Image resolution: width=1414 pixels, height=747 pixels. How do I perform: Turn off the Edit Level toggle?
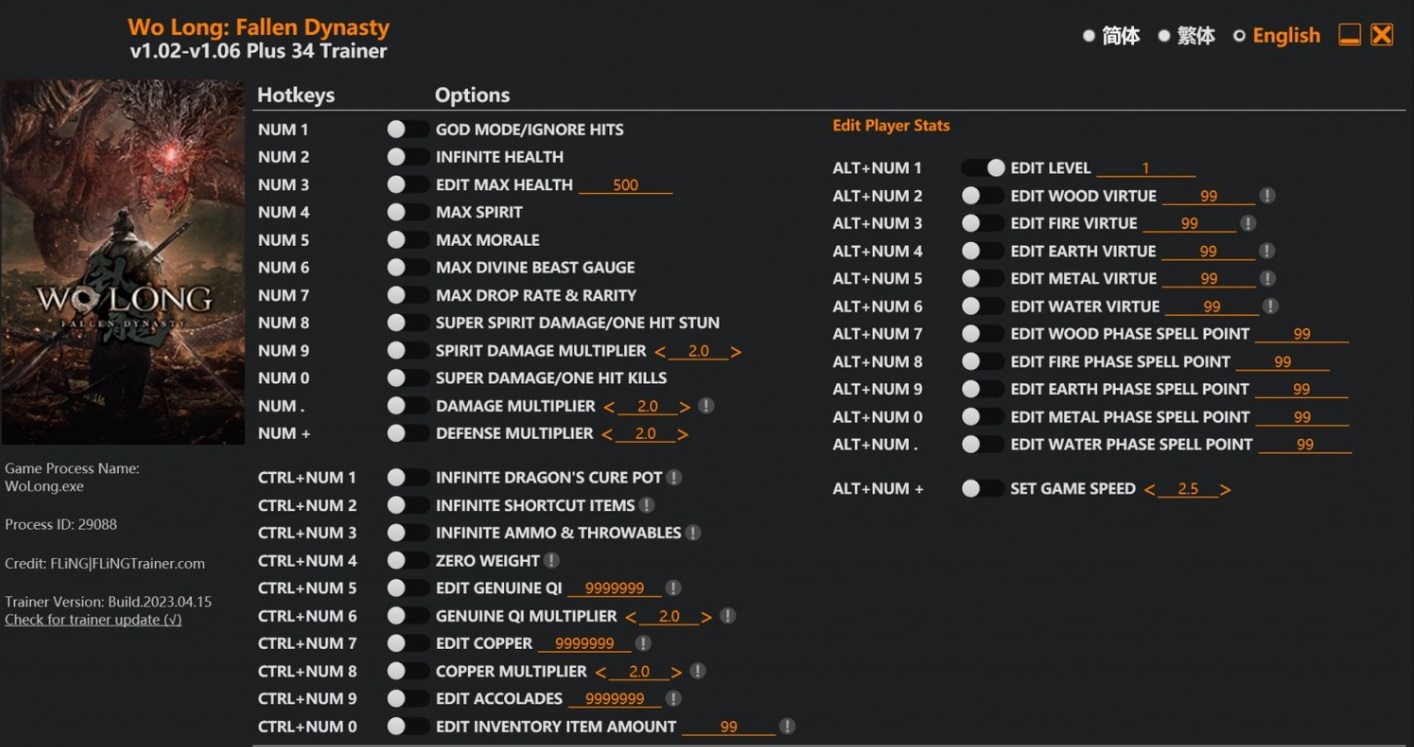tap(982, 168)
